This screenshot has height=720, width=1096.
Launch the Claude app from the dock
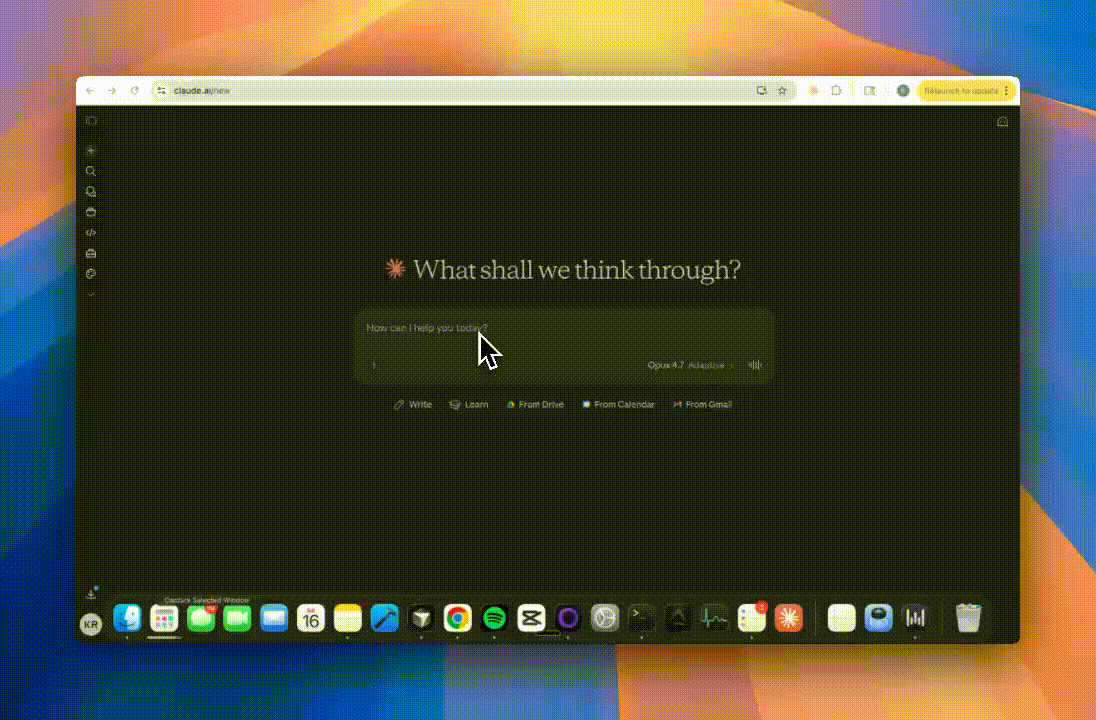click(x=788, y=618)
